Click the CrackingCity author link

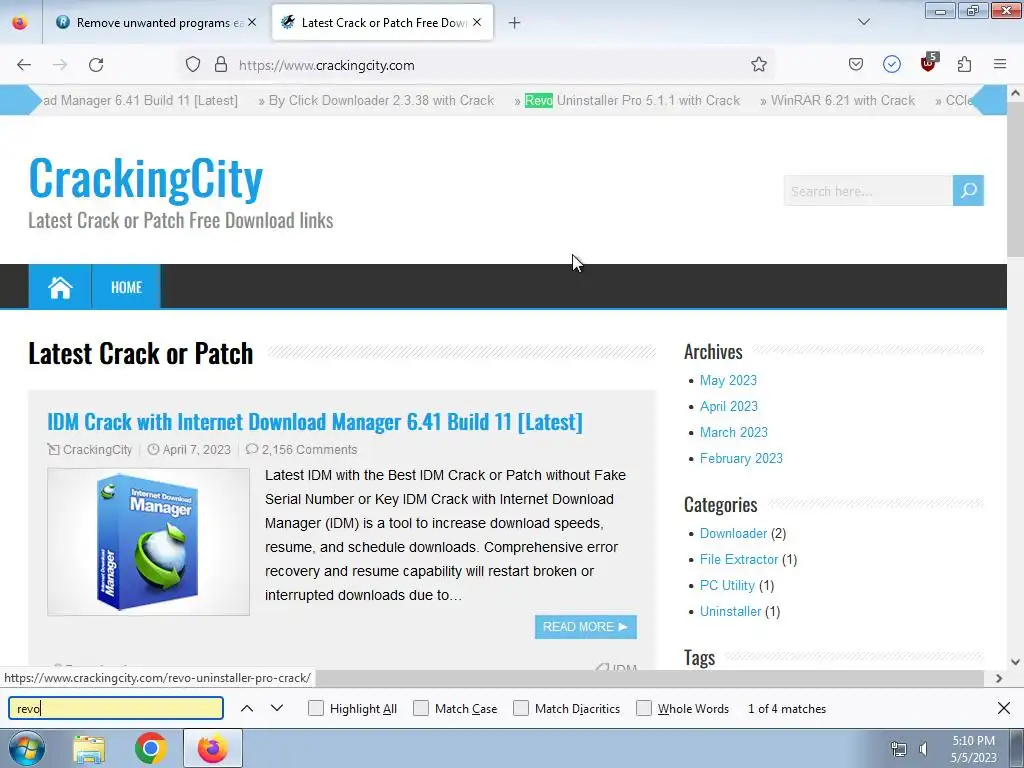click(x=97, y=449)
